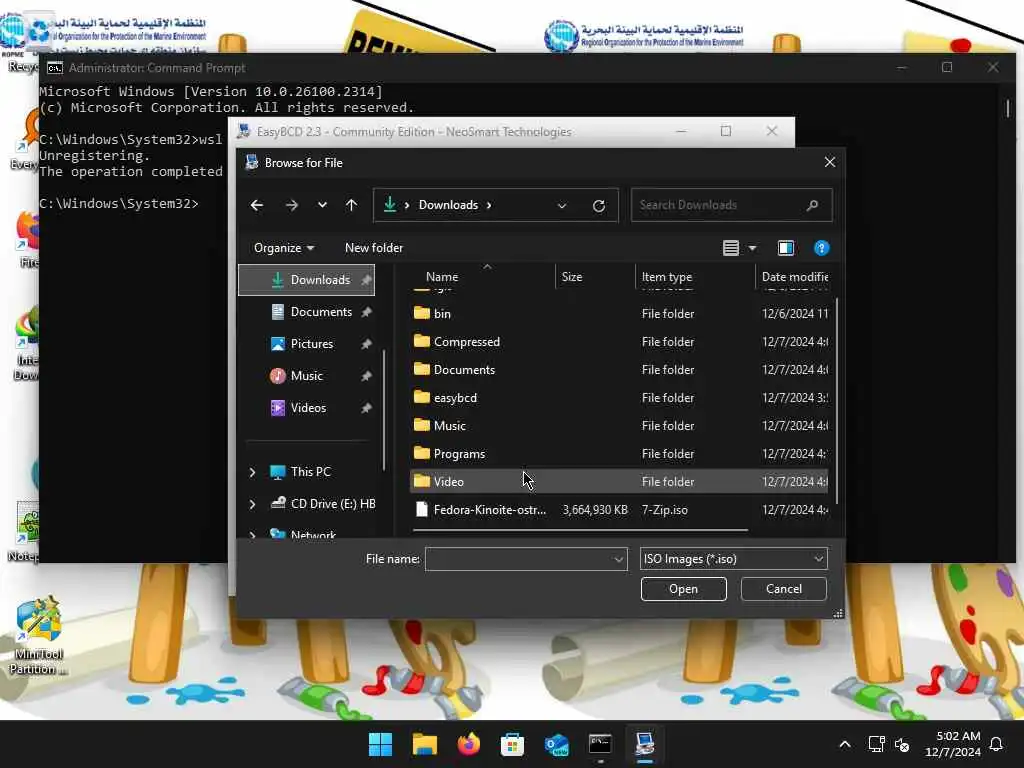Launch Firefox from taskbar
The width and height of the screenshot is (1024, 768).
pos(468,744)
